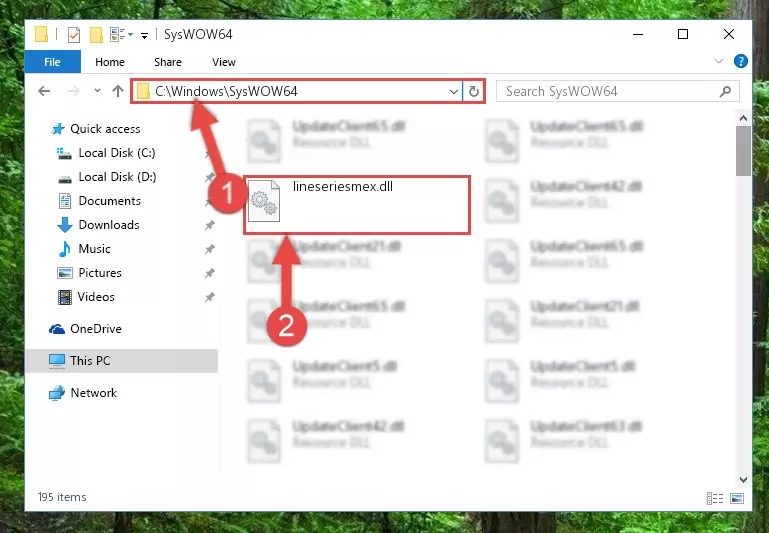Open Videos in the navigation pane
The image size is (769, 533).
(96, 297)
